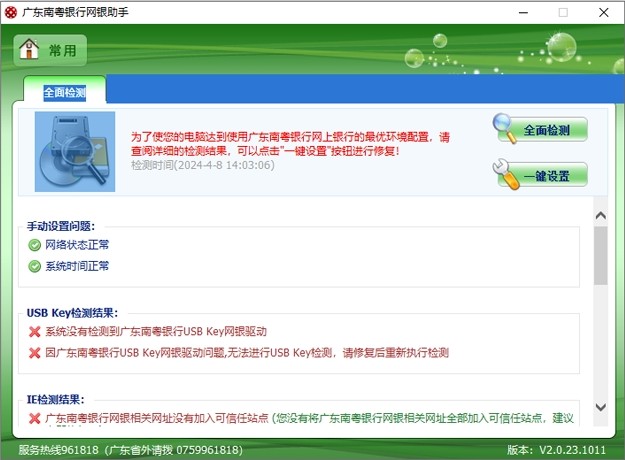This screenshot has width=625, height=460.
Task: Select the 无法进行USB Key检测 error row
Action: (x=247, y=352)
